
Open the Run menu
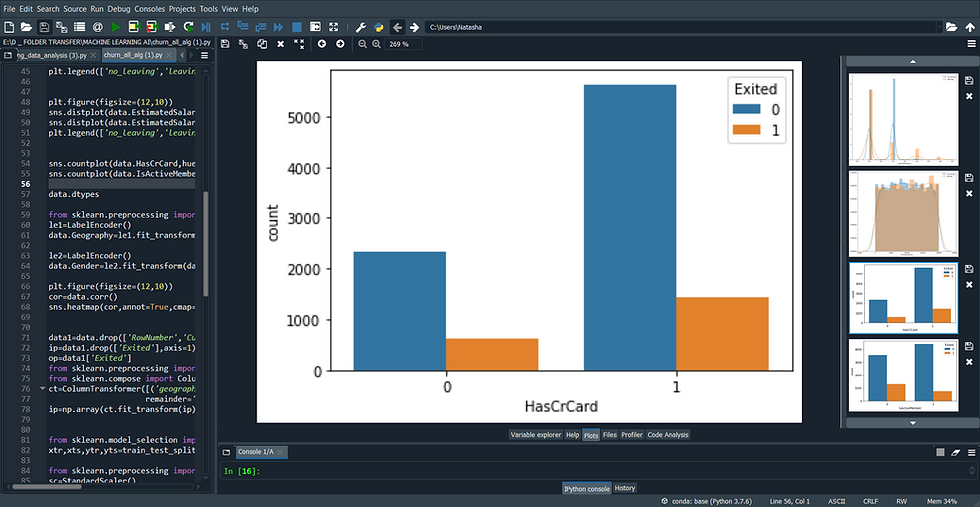point(97,9)
